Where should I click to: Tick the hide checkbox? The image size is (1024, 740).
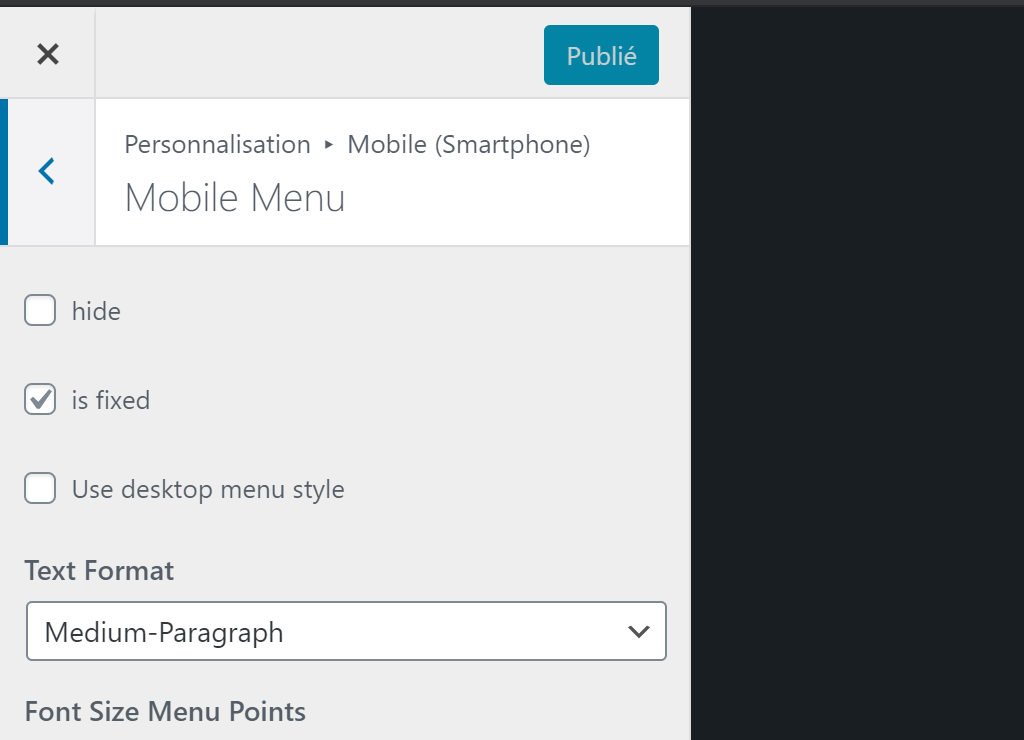coord(40,311)
